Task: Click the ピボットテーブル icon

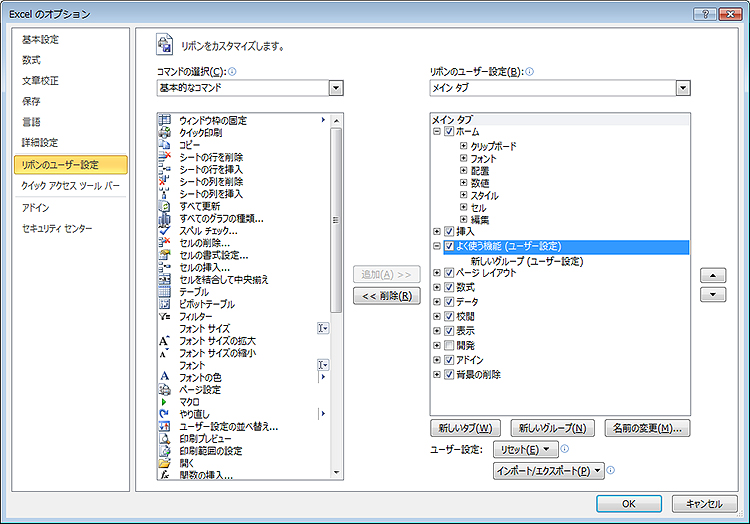Action: click(x=165, y=304)
